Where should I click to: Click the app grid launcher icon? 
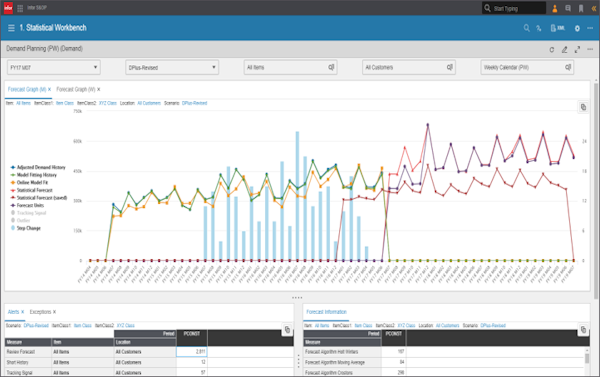point(20,8)
